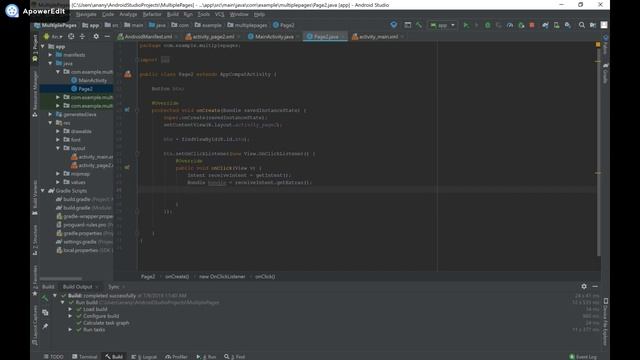This screenshot has width=640, height=360.
Task: Click MultiplePages breadcrumb in navigation bar
Action: (56, 25)
